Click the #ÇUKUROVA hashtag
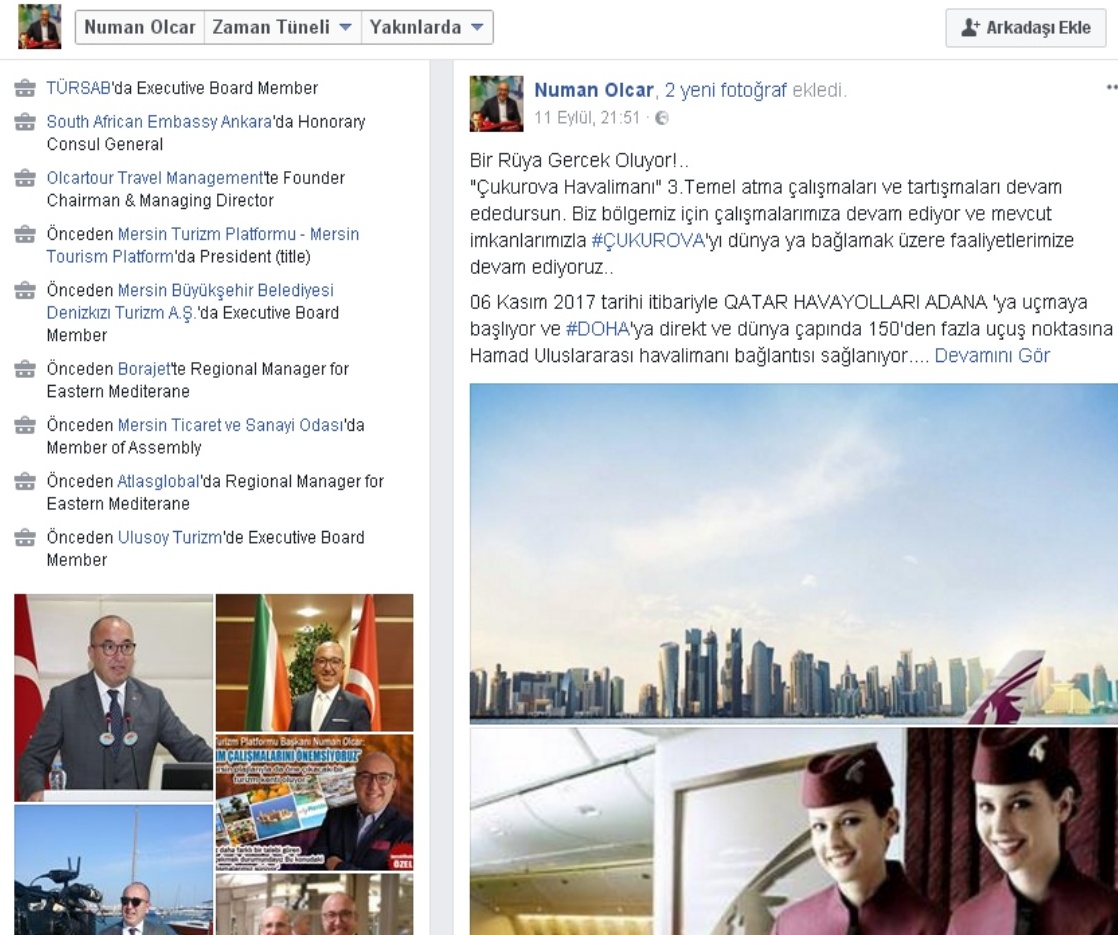Screen dimensions: 1118x935 pos(648,240)
